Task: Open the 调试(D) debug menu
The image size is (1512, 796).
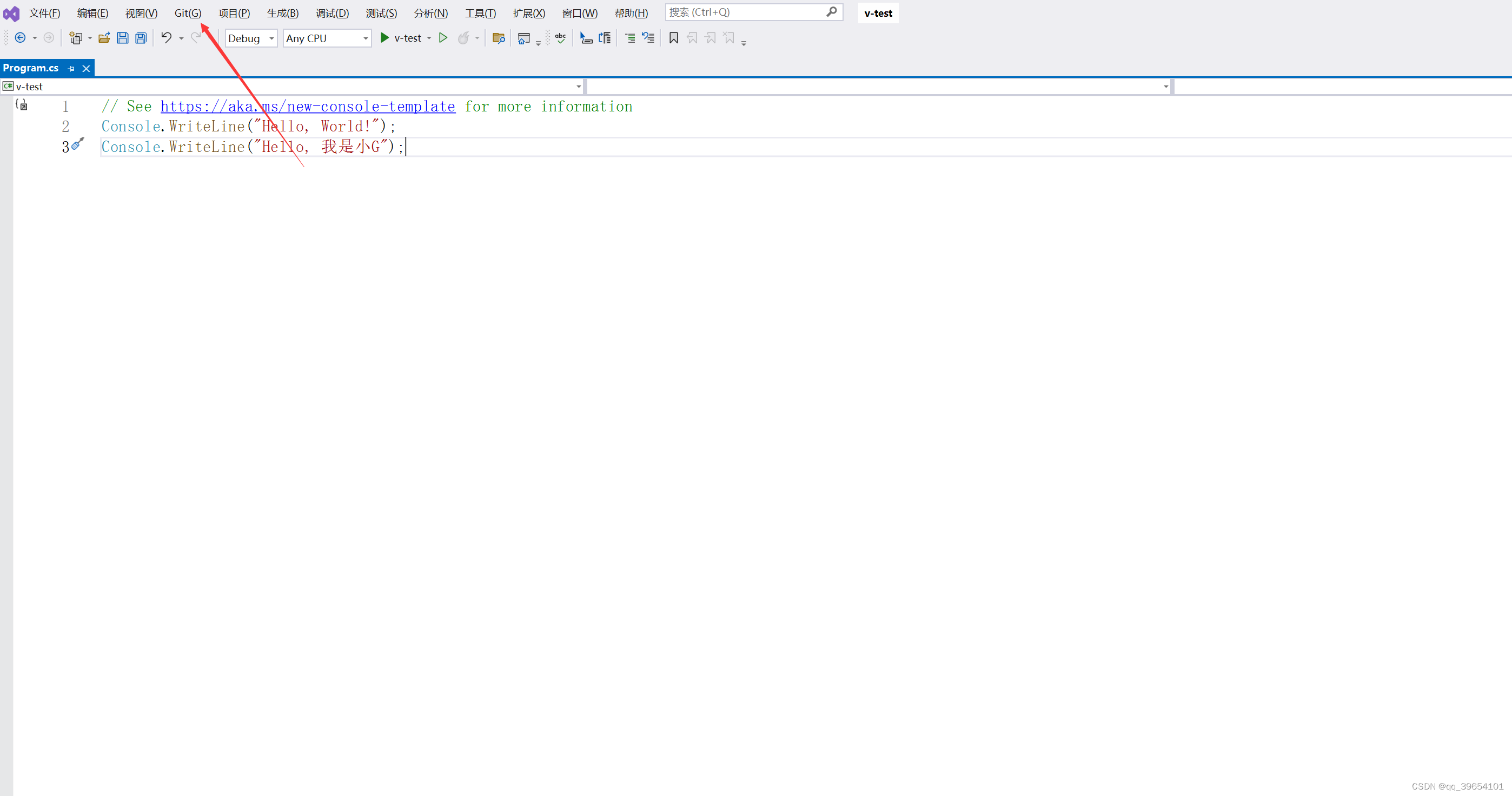Action: pyautogui.click(x=332, y=13)
